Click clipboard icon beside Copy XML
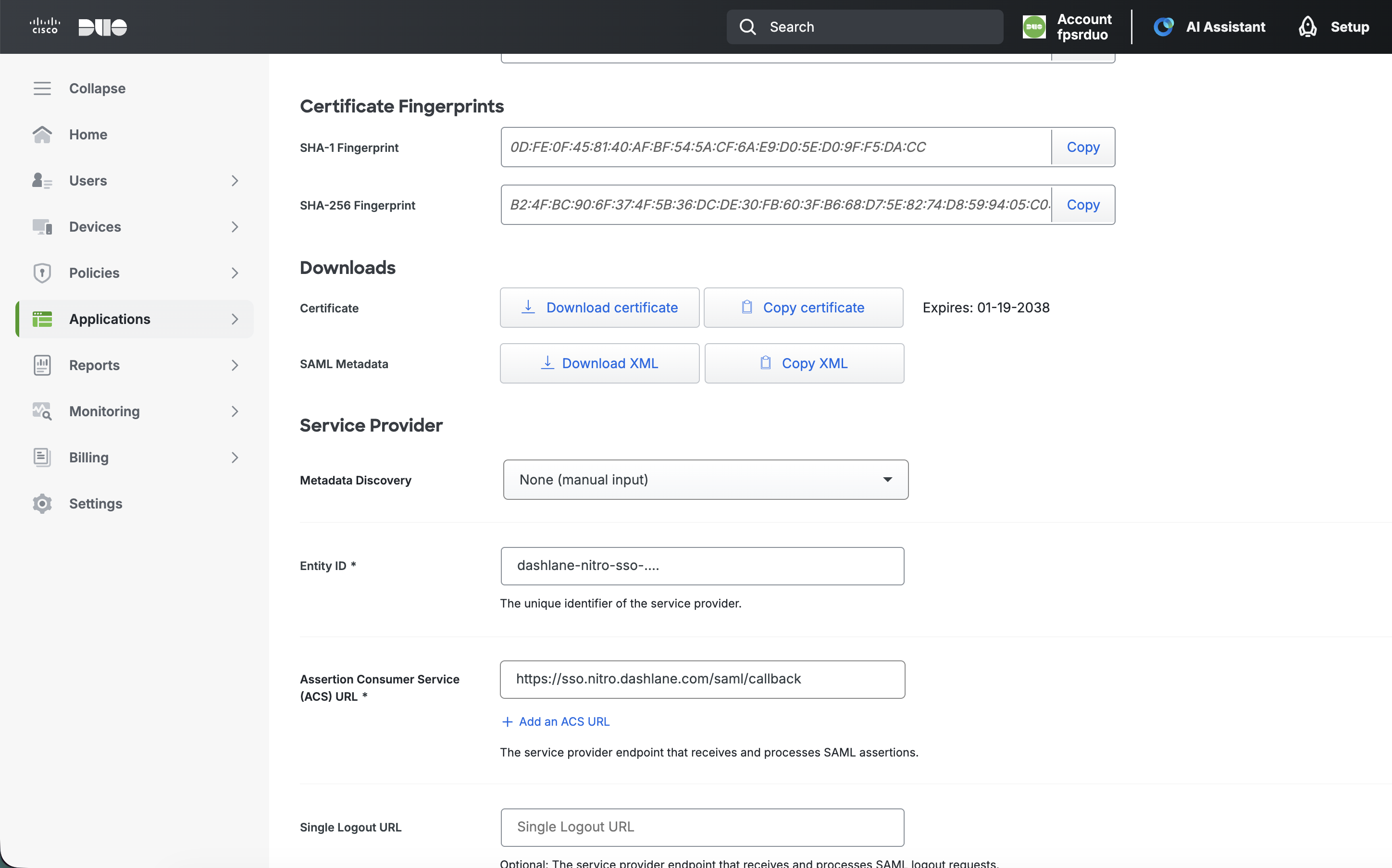Viewport: 1392px width, 868px height. click(x=765, y=363)
